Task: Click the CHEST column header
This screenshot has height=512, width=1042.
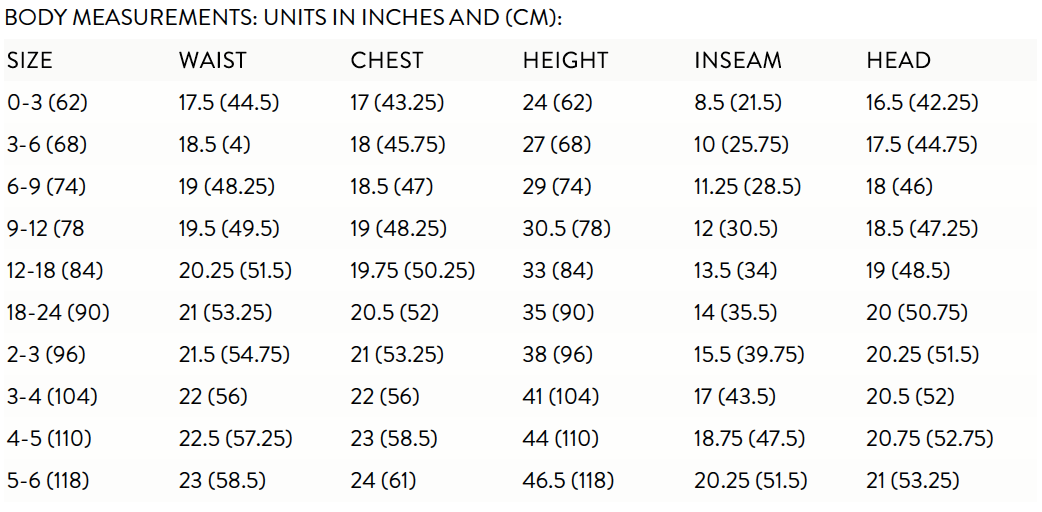Action: [x=386, y=61]
